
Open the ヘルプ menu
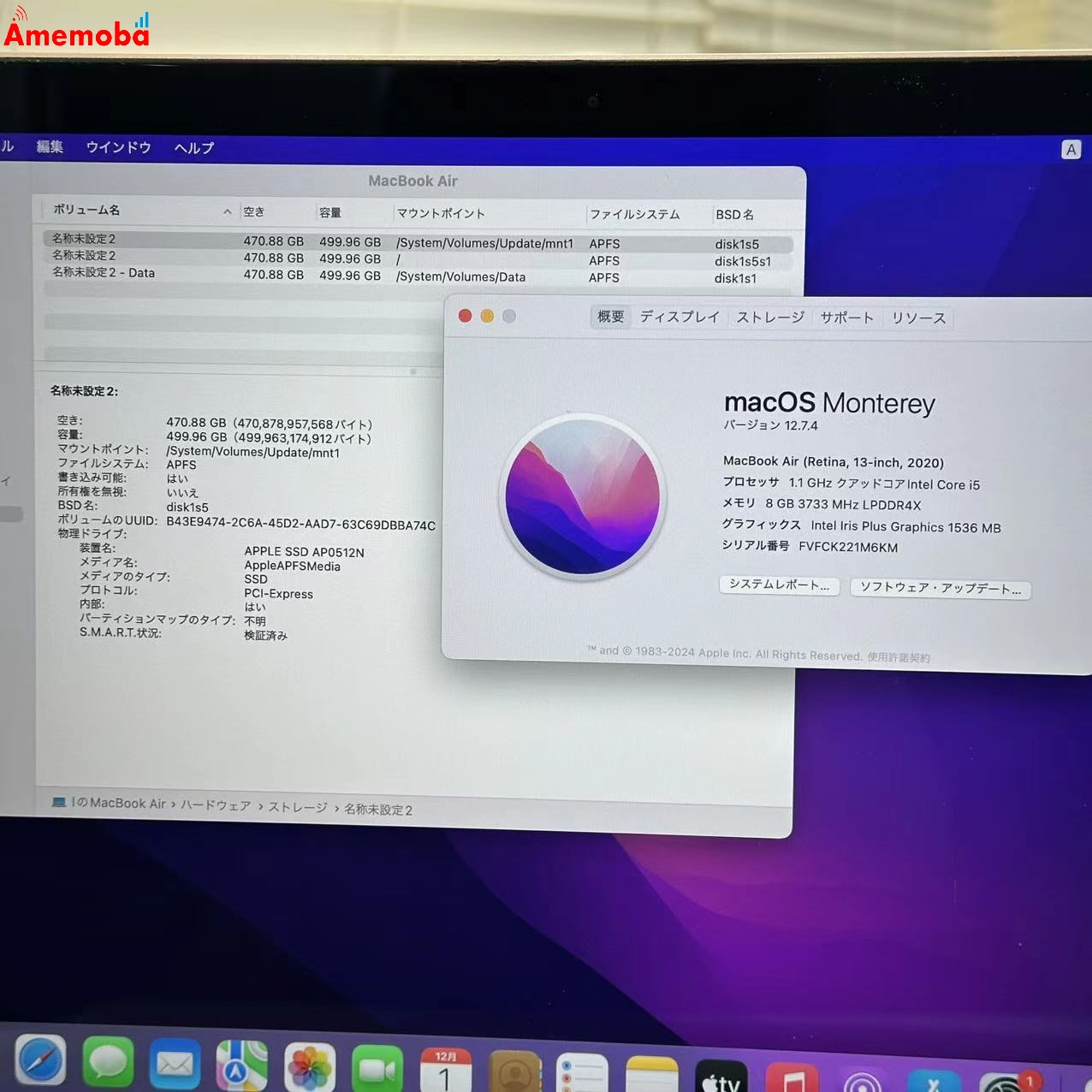click(x=193, y=147)
